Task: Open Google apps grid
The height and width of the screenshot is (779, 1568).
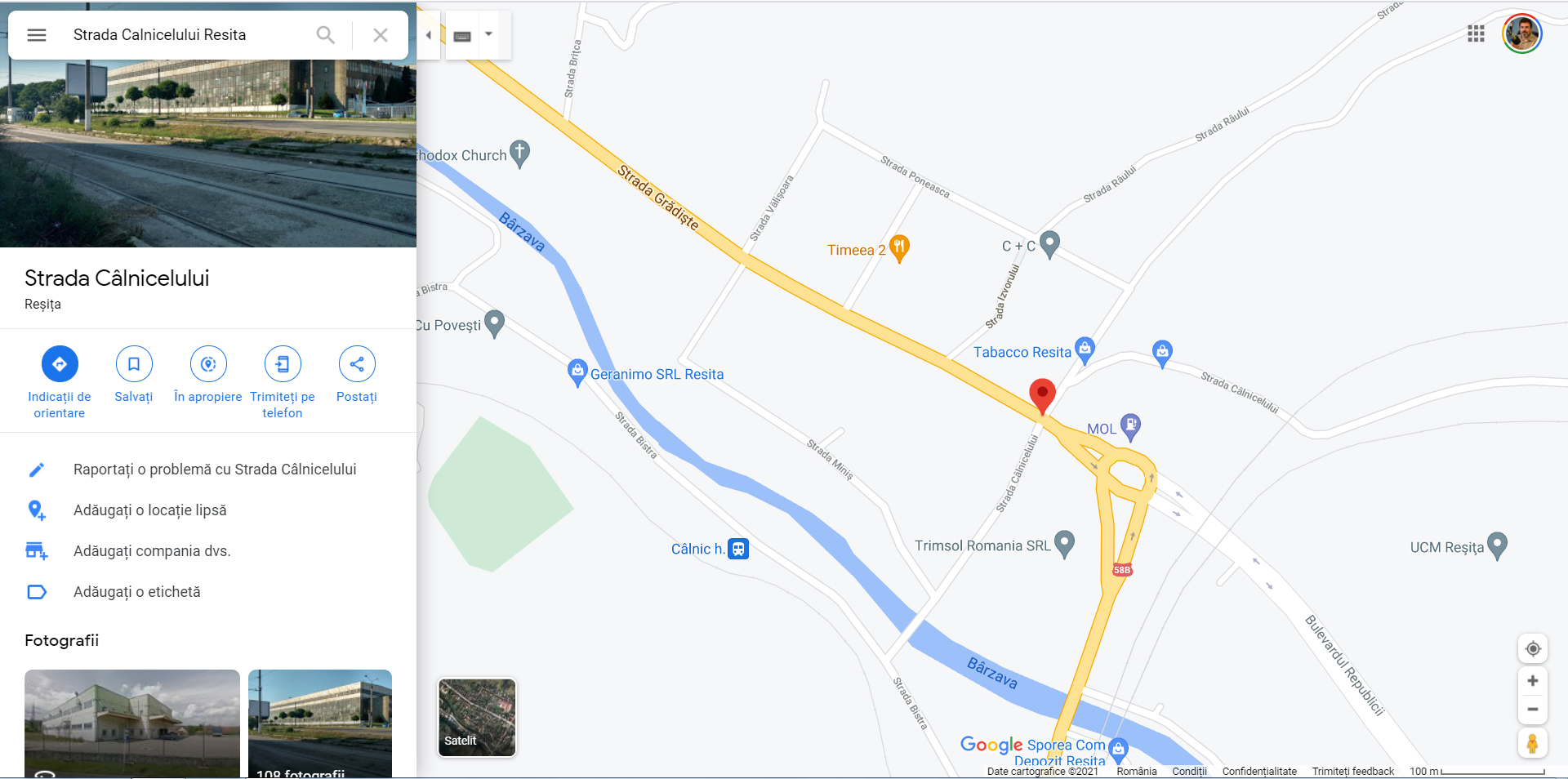Action: click(x=1476, y=33)
